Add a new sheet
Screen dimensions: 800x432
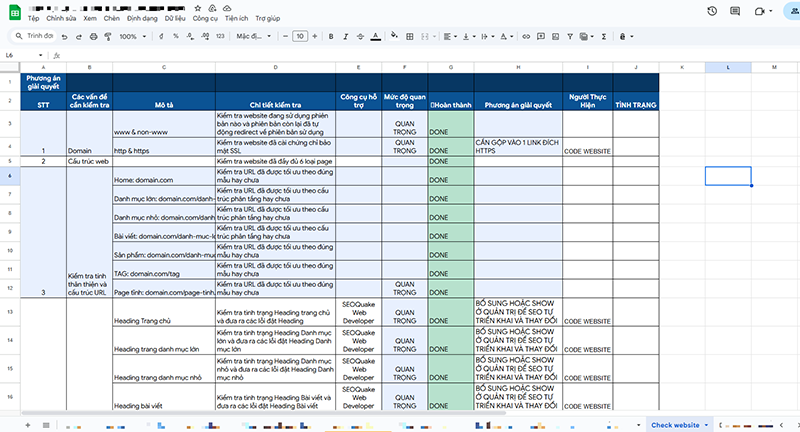(28, 425)
